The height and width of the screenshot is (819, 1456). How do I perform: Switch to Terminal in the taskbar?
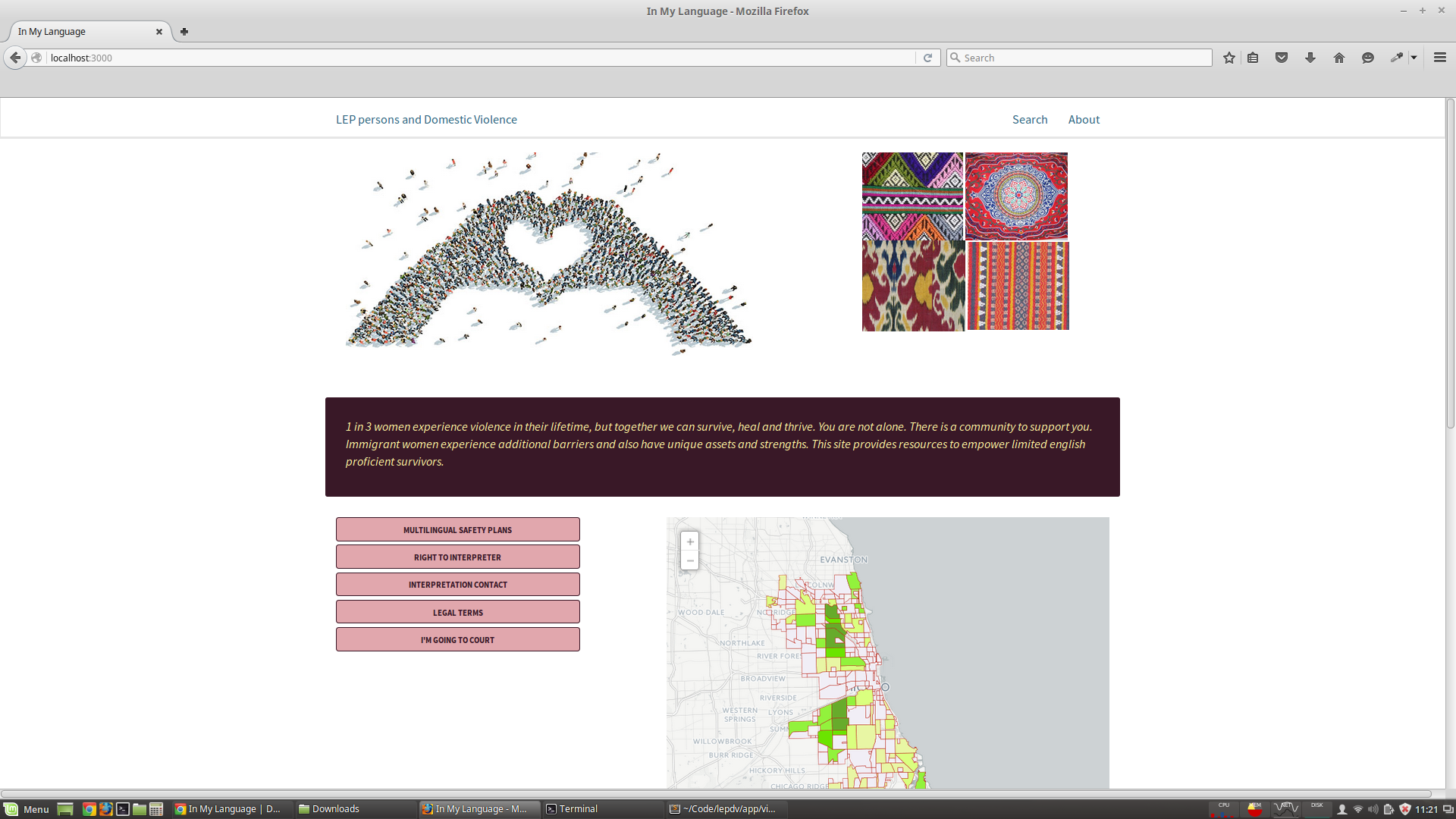[578, 809]
